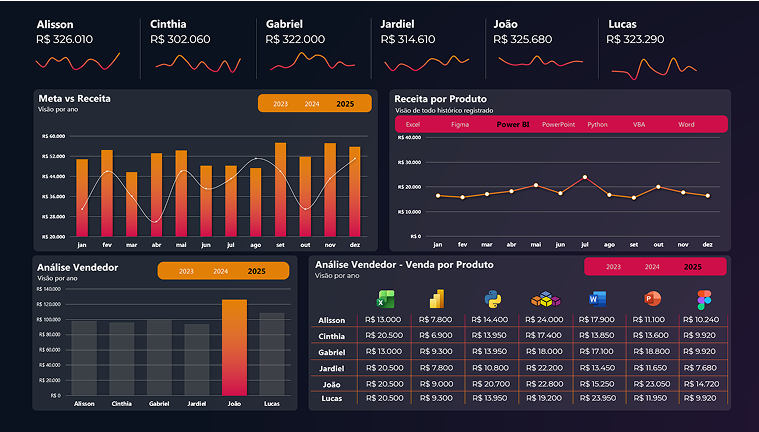Click the colored cubes VBA product icon

[546, 299]
